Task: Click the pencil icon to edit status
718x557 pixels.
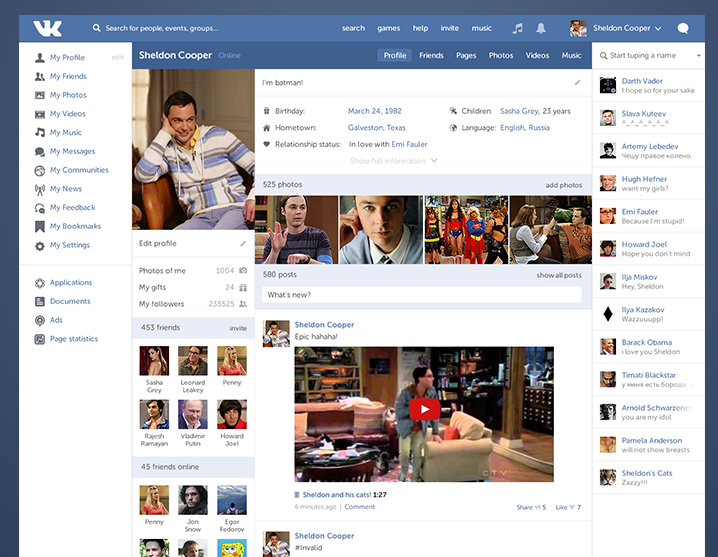Action: coord(577,82)
